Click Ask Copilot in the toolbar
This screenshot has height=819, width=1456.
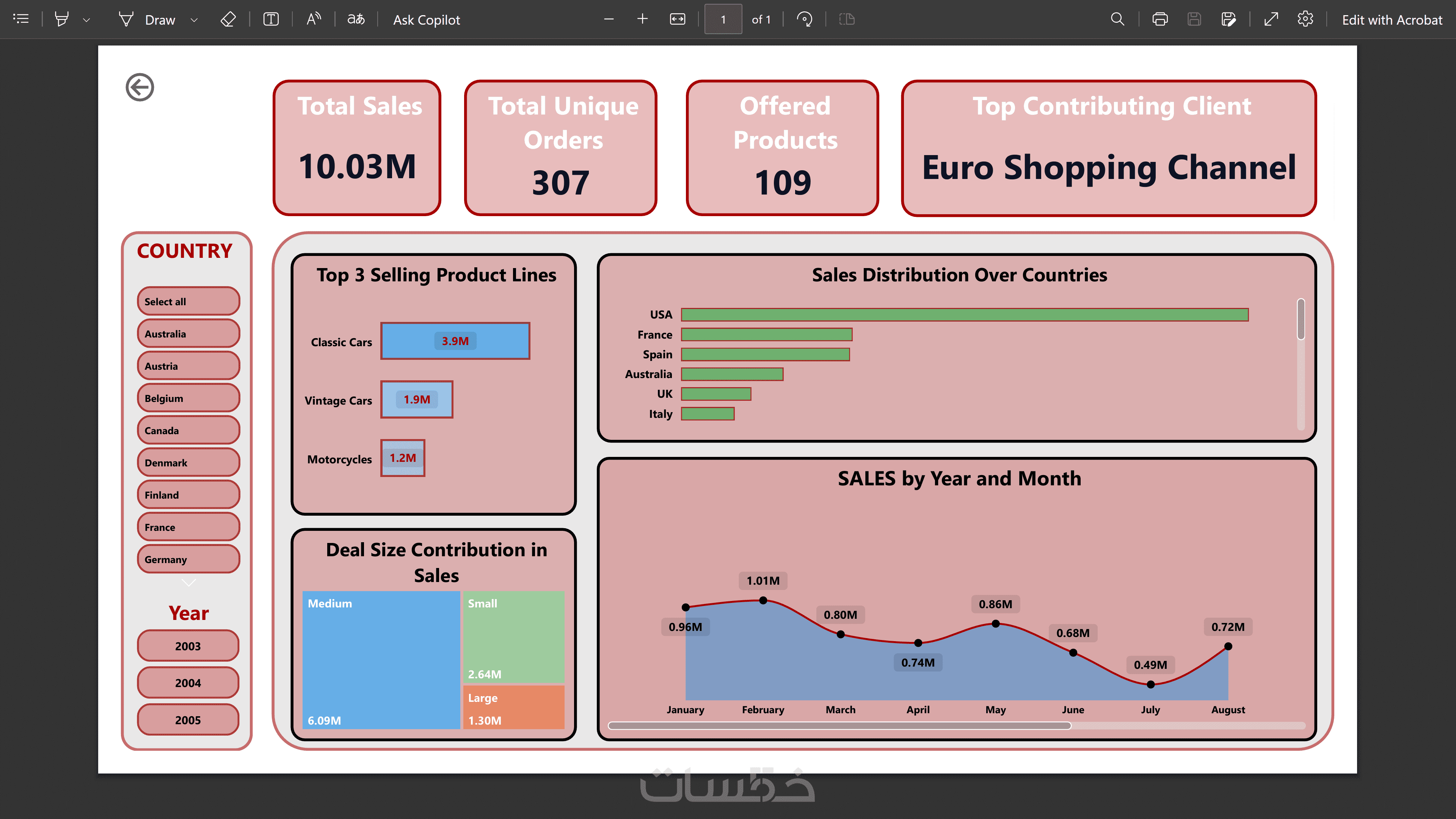(426, 20)
